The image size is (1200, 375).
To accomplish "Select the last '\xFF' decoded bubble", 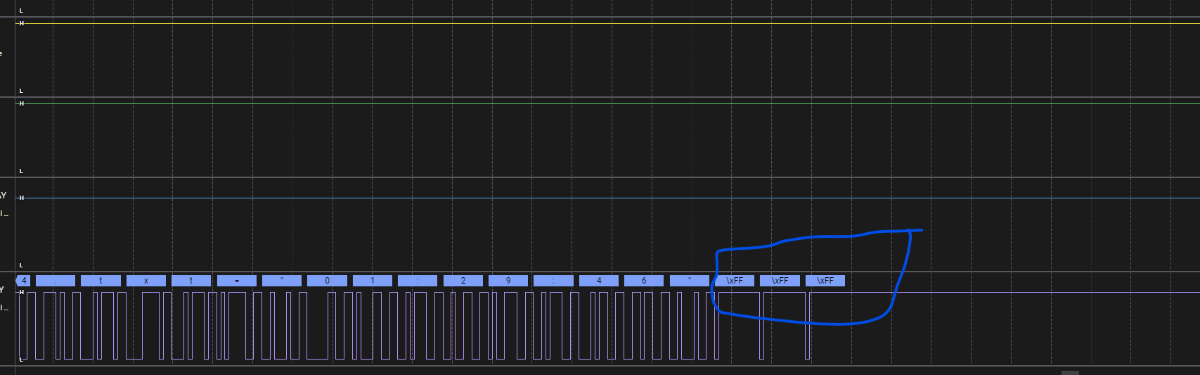I will pos(826,281).
